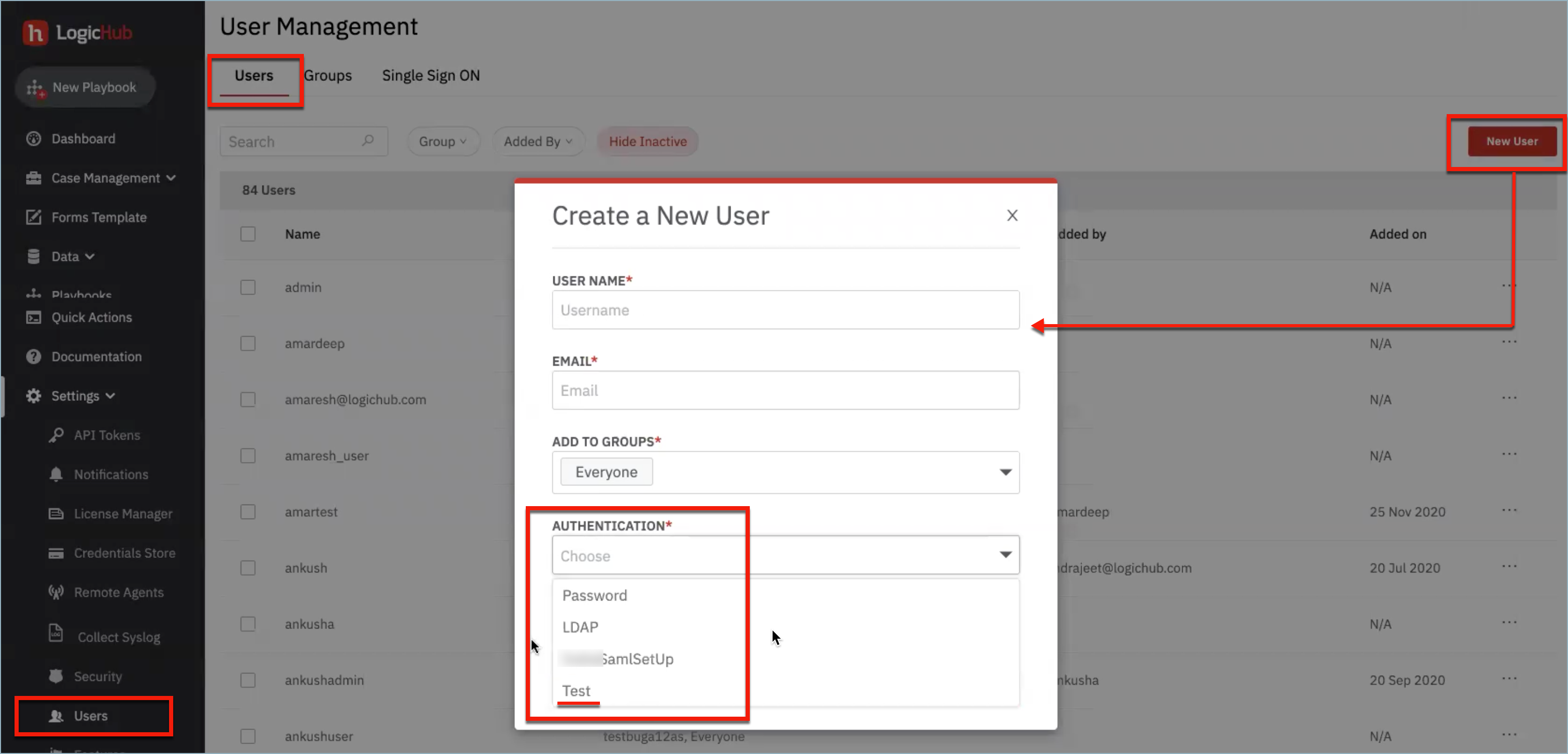Open Dashboard via its gauge icon
Screen dimensions: 1568x754
[34, 139]
